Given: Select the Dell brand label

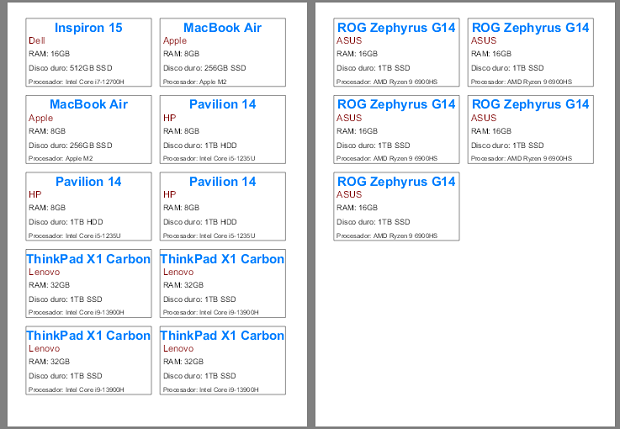Looking at the screenshot, I should 37,41.
